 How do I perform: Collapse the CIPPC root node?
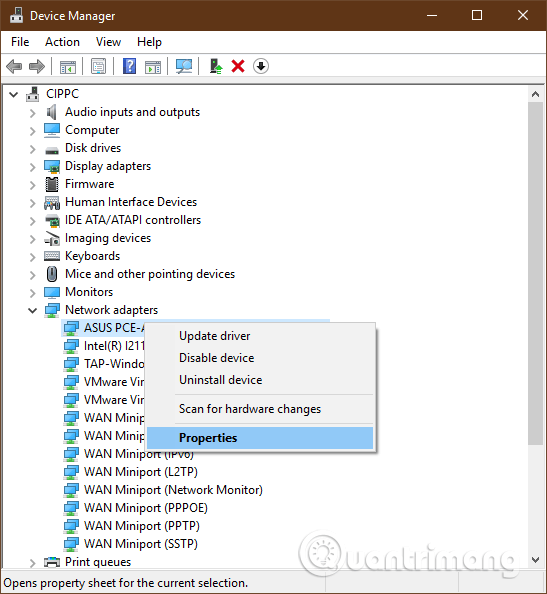(x=14, y=94)
